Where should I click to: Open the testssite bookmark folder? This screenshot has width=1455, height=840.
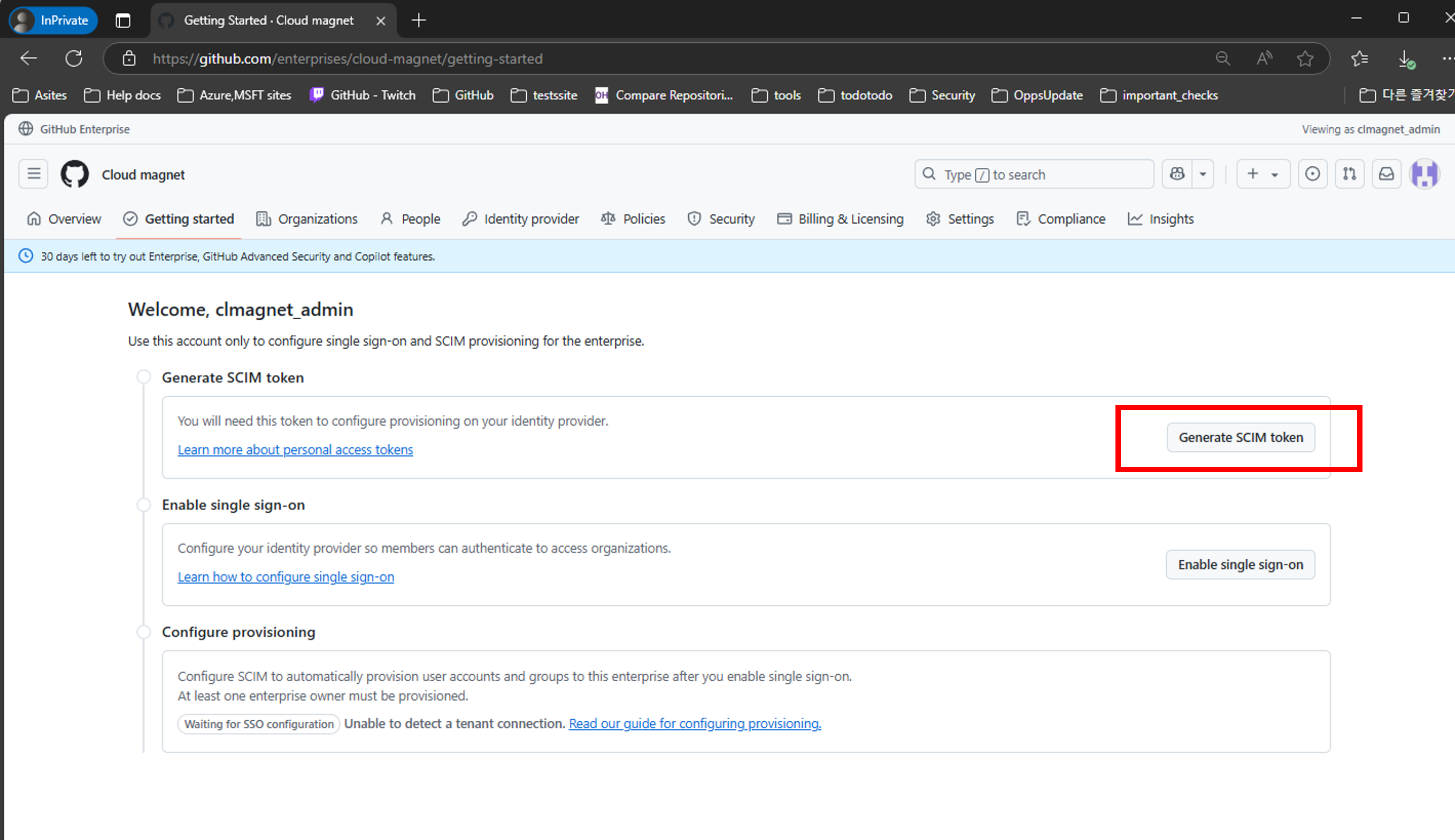click(x=544, y=95)
